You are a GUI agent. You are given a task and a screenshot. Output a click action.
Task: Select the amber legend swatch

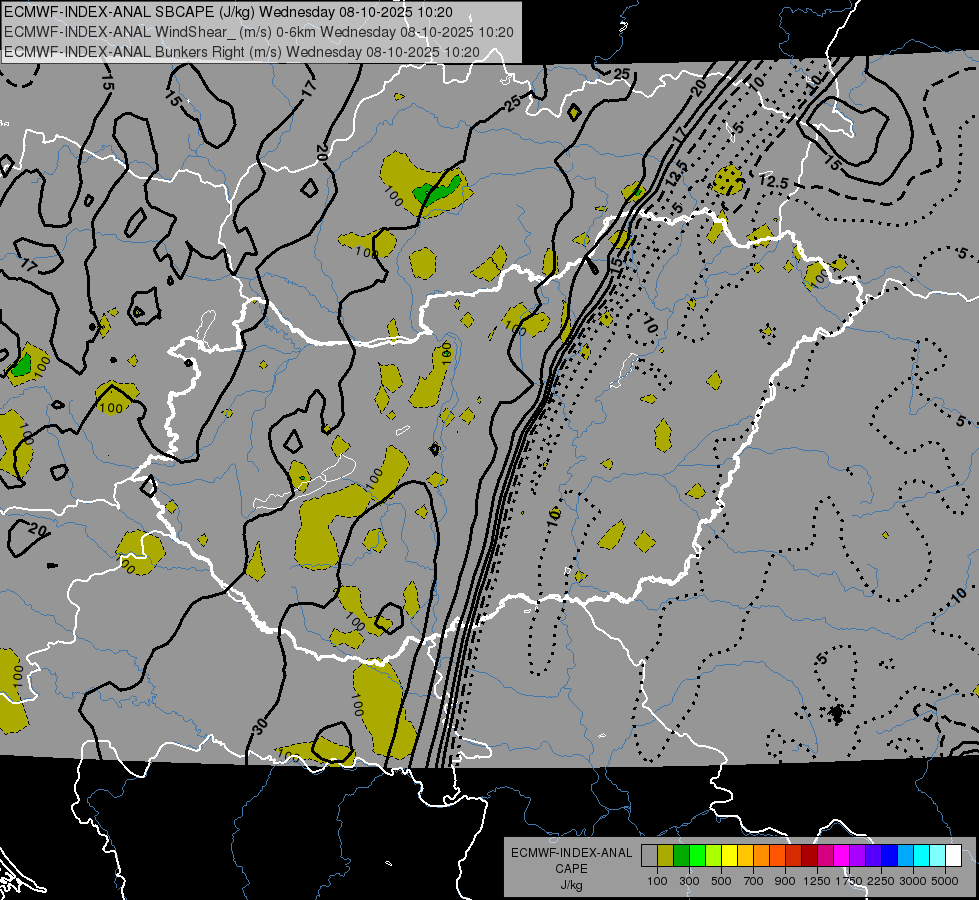tap(745, 855)
